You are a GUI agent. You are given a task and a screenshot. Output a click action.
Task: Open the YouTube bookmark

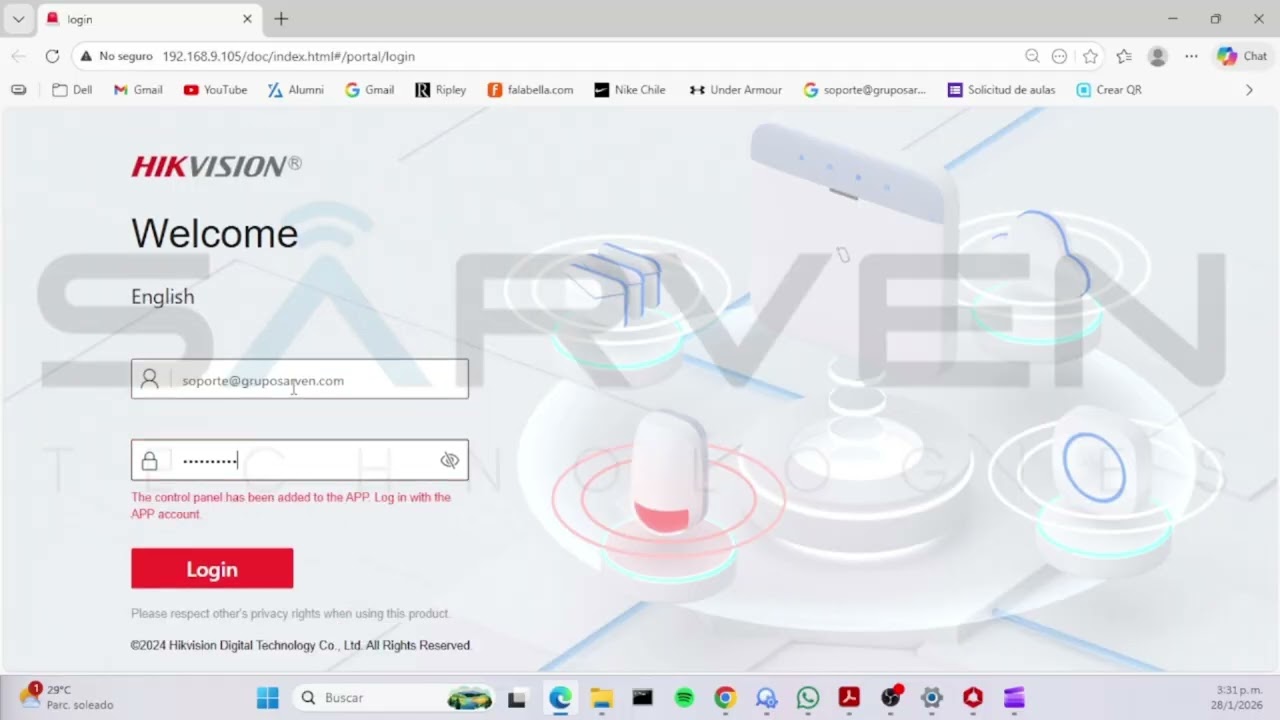pos(215,89)
